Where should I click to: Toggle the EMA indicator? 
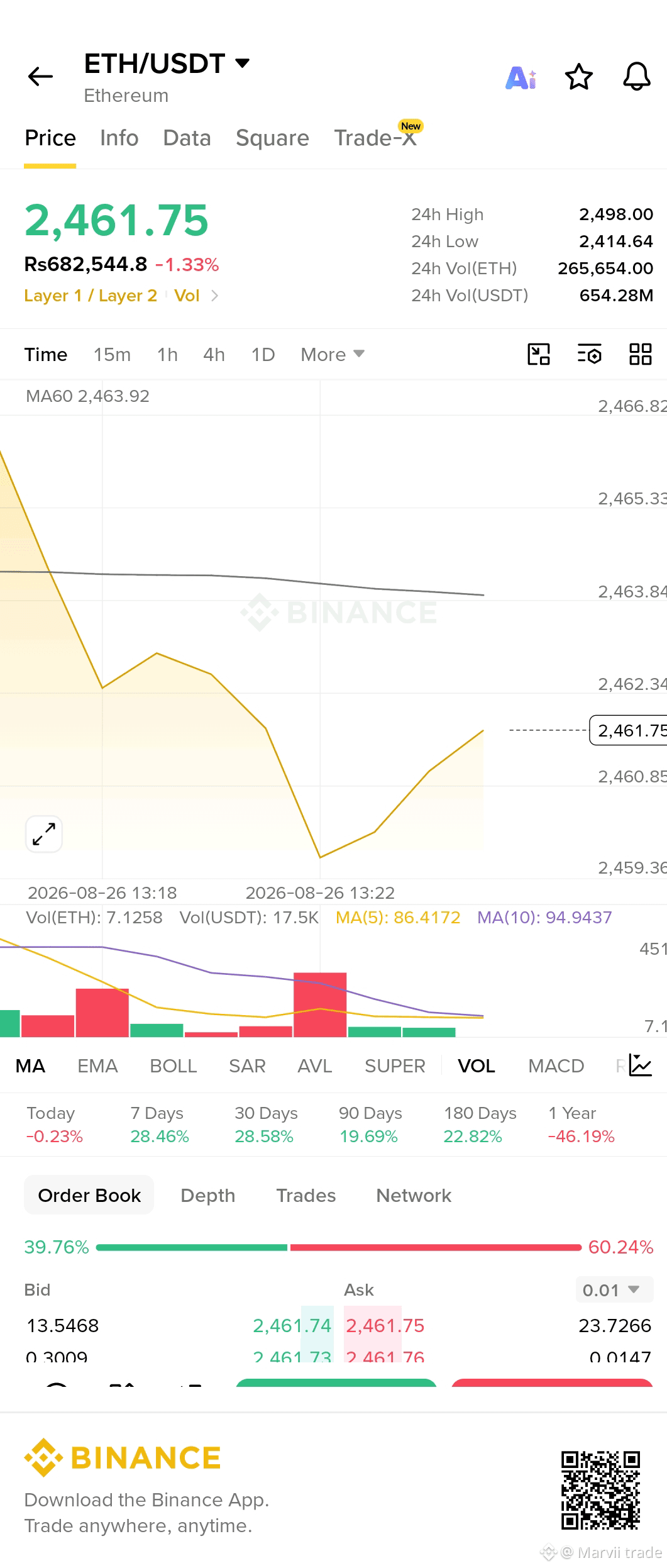point(97,1065)
